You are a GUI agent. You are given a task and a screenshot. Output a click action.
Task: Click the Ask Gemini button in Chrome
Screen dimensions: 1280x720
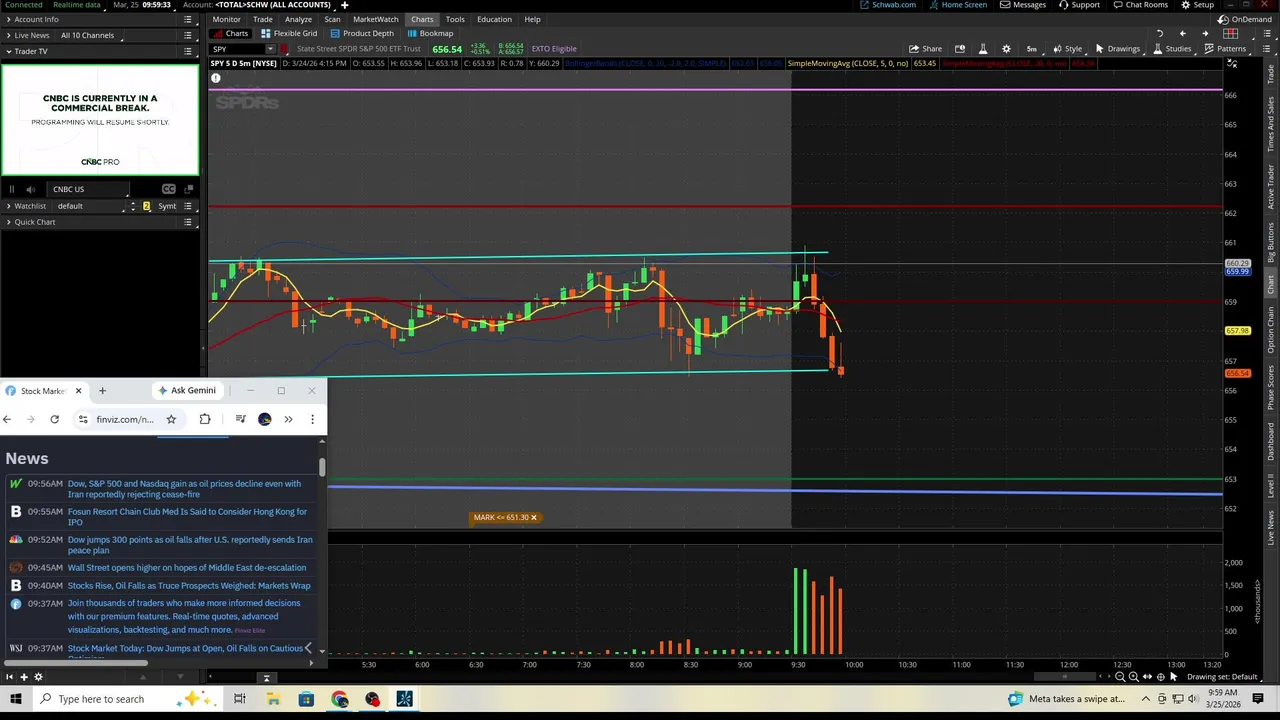(x=187, y=390)
